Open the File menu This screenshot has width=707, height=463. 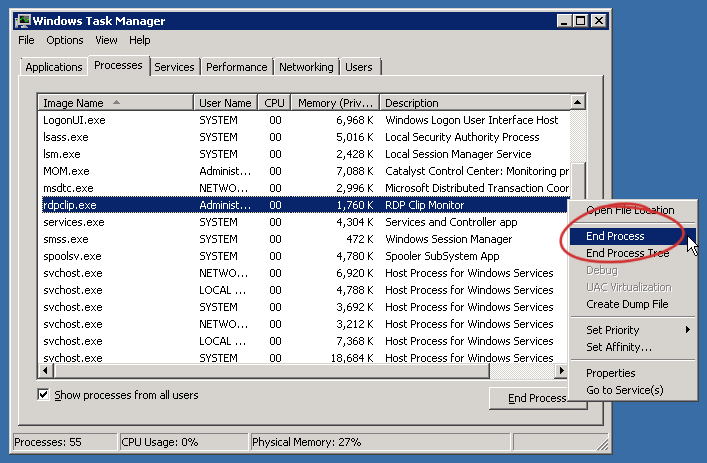26,40
